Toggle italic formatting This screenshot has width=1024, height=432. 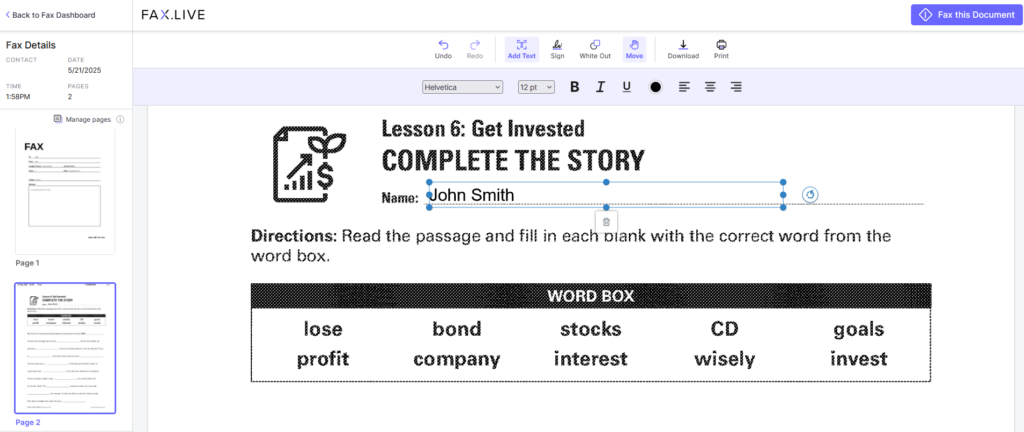pyautogui.click(x=600, y=87)
